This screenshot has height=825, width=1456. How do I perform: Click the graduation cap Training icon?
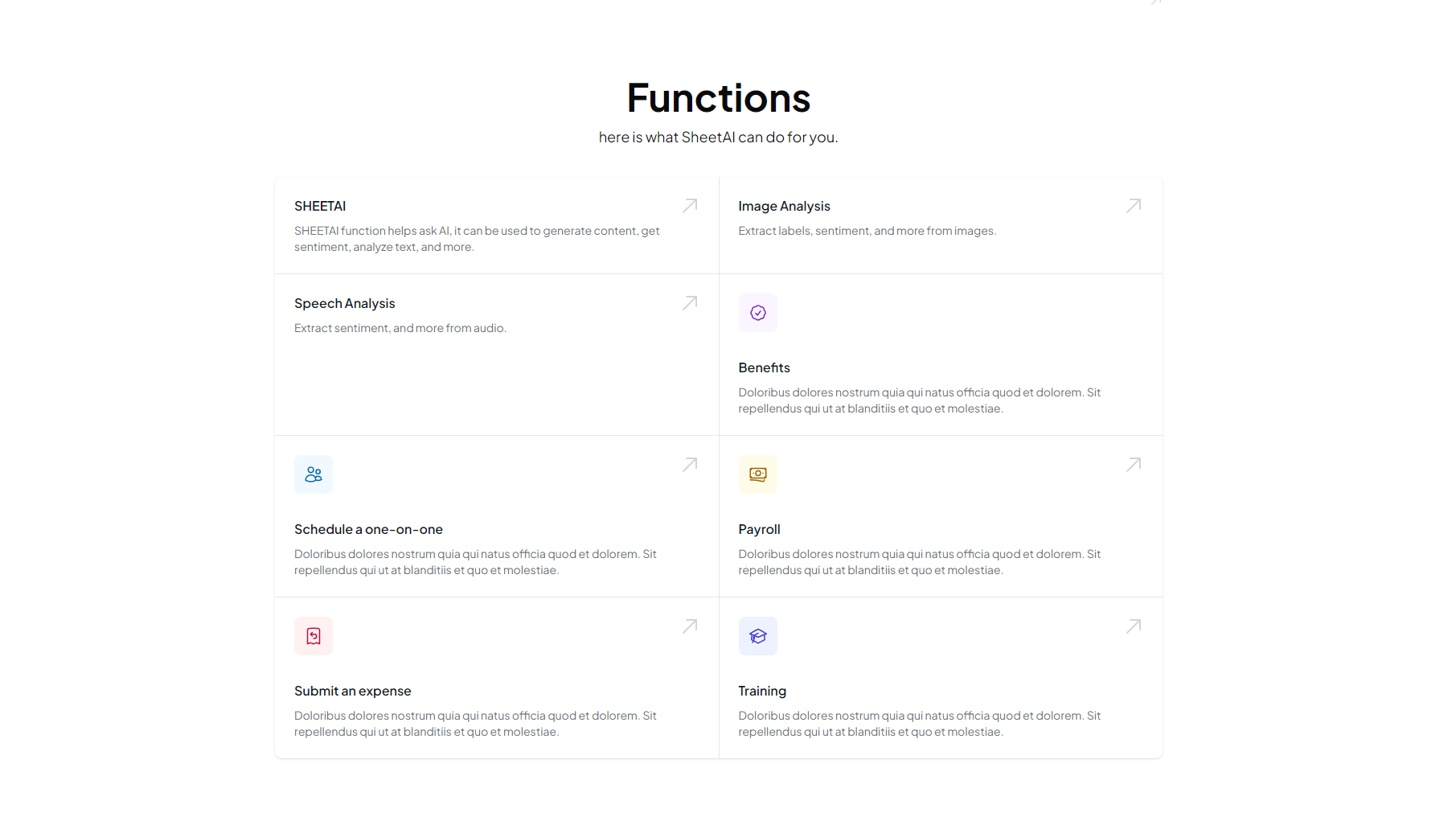tap(758, 636)
